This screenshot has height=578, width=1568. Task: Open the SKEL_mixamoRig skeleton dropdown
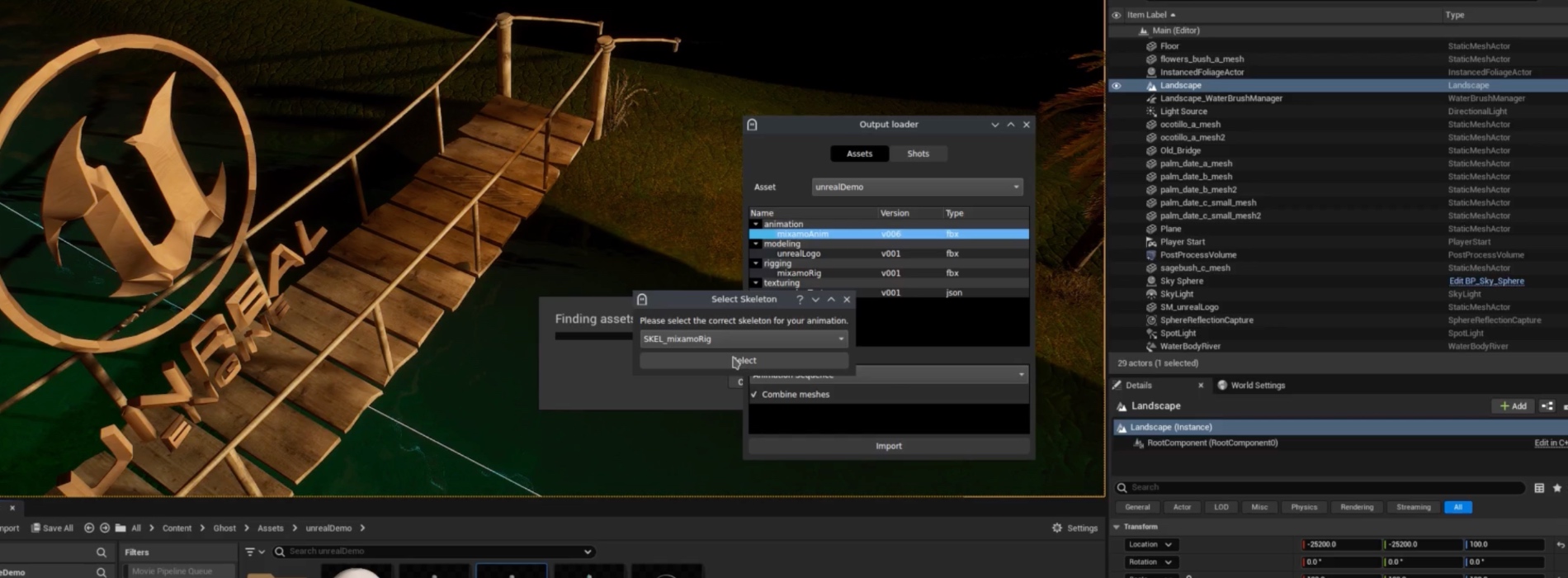click(744, 339)
